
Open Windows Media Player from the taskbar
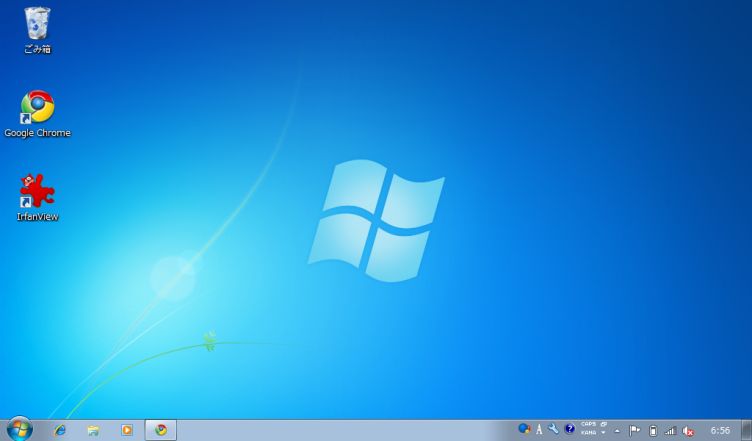[127, 430]
